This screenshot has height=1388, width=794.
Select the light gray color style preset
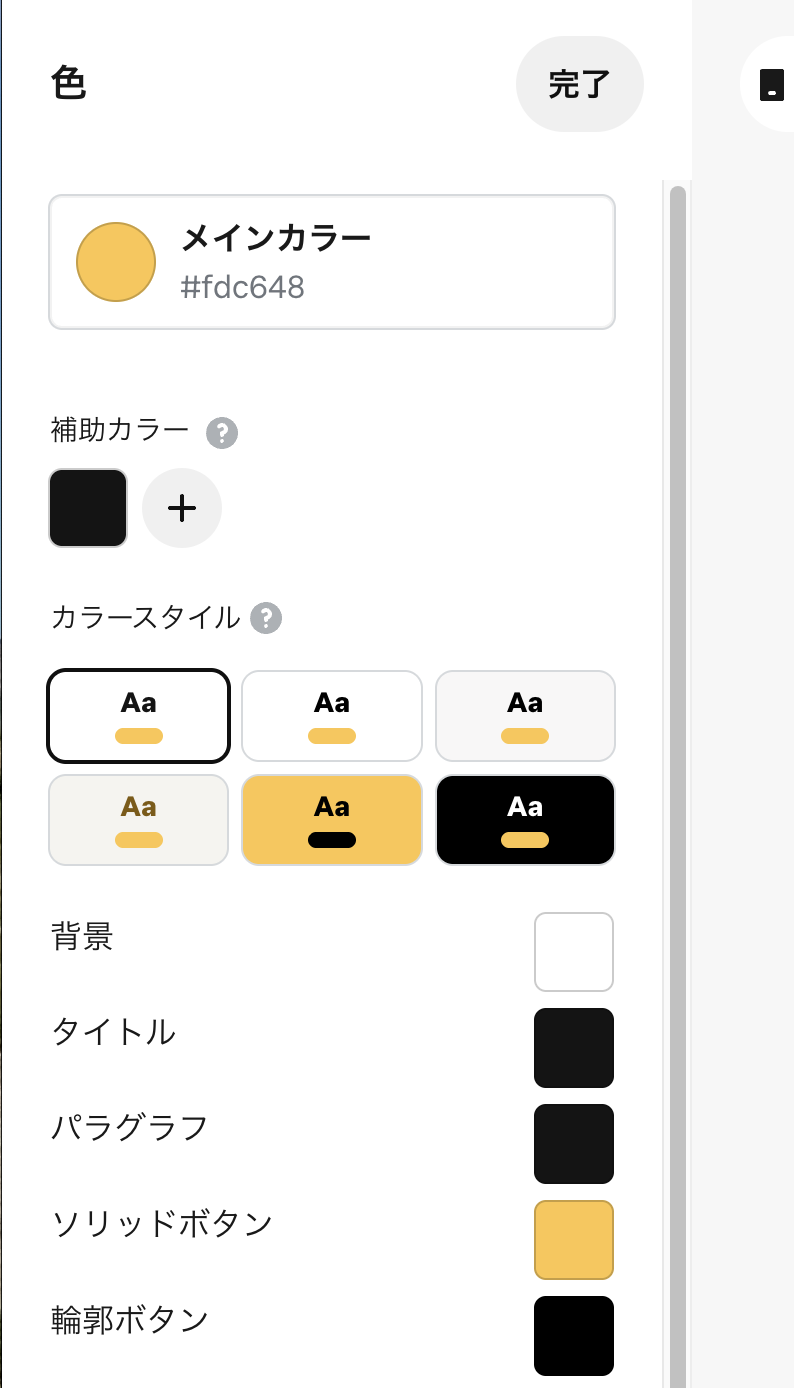pyautogui.click(x=525, y=716)
